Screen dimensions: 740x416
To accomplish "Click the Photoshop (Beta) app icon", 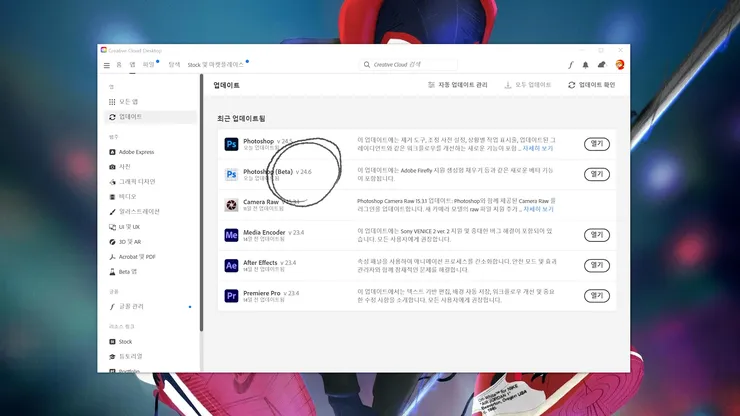I will pos(231,174).
